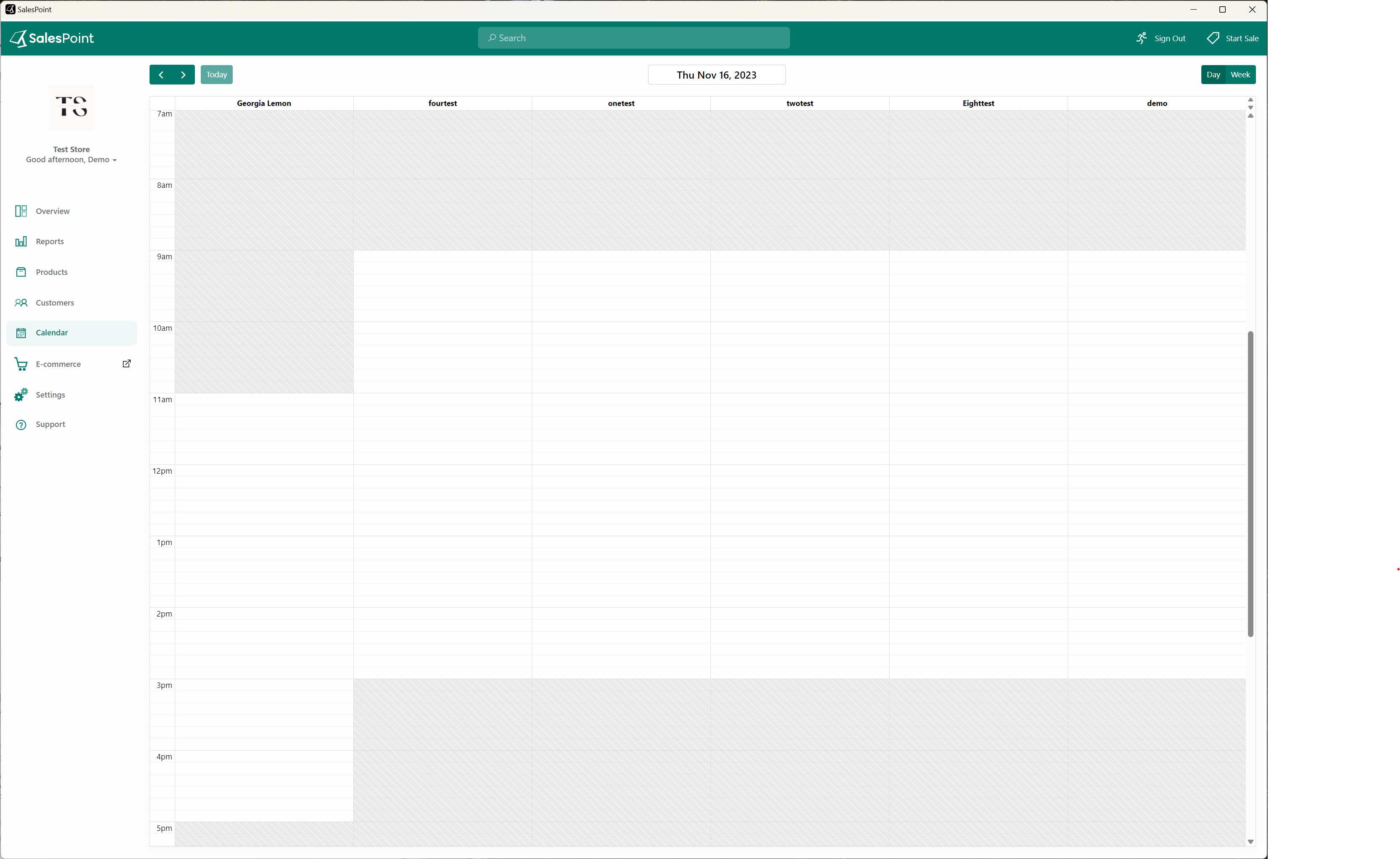The width and height of the screenshot is (1400, 859).
Task: Click the Today button
Action: 216,74
